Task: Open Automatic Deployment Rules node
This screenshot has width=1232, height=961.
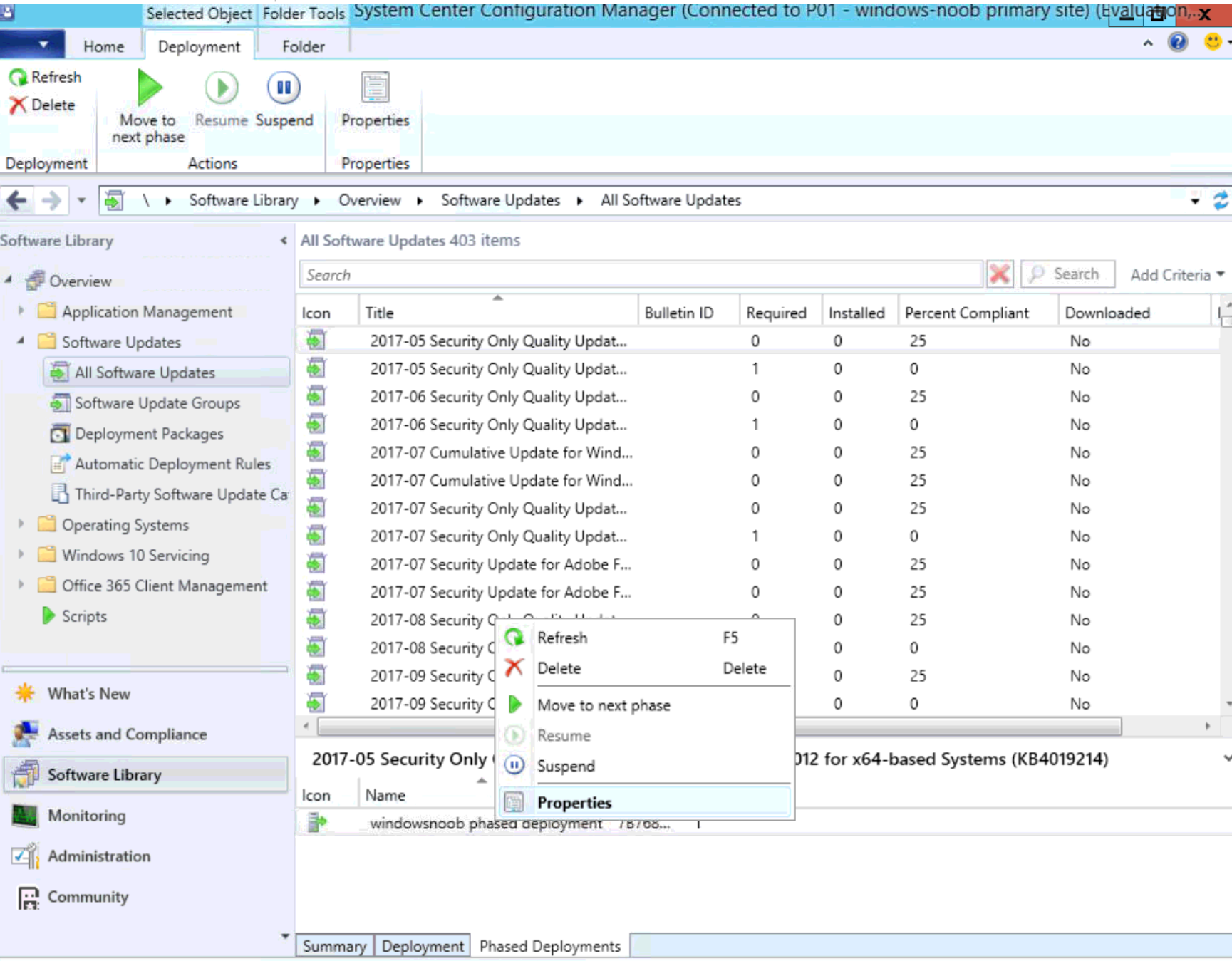Action: [172, 464]
